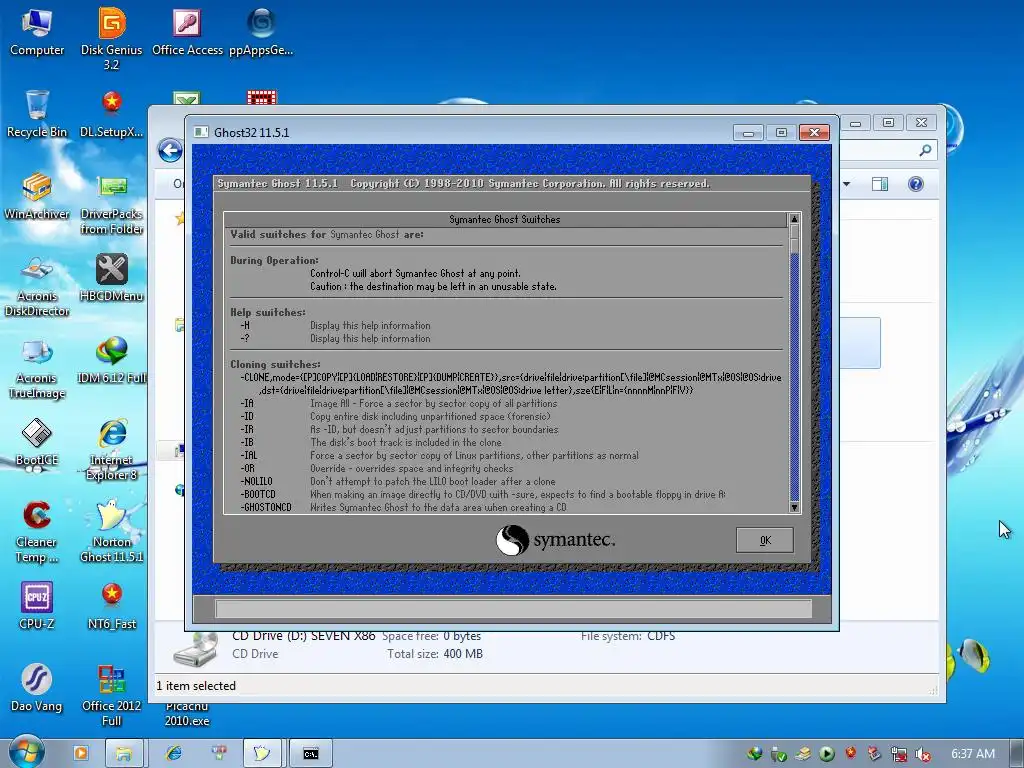Screen dimensions: 1024x768
Task: Open IDM 6.12 Full desktop shortcut
Action: pos(112,360)
